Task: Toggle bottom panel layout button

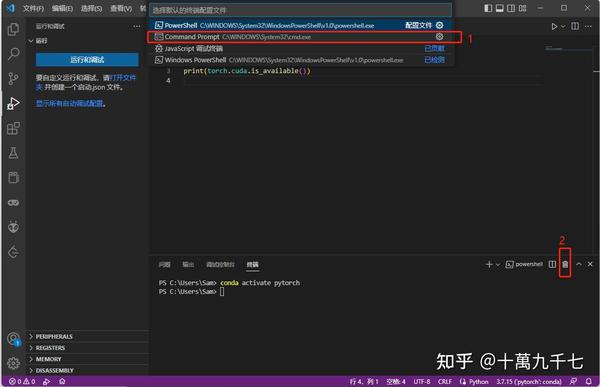Action: 499,8
